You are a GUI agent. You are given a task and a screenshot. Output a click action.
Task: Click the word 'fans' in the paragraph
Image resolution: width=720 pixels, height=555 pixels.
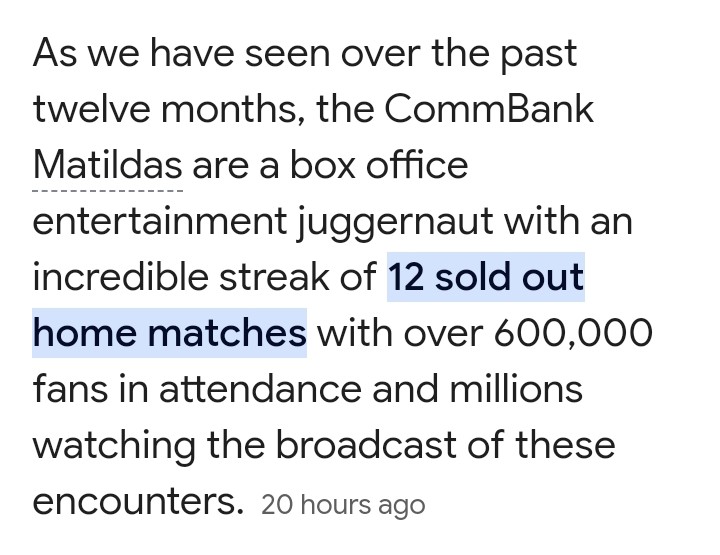(70, 389)
